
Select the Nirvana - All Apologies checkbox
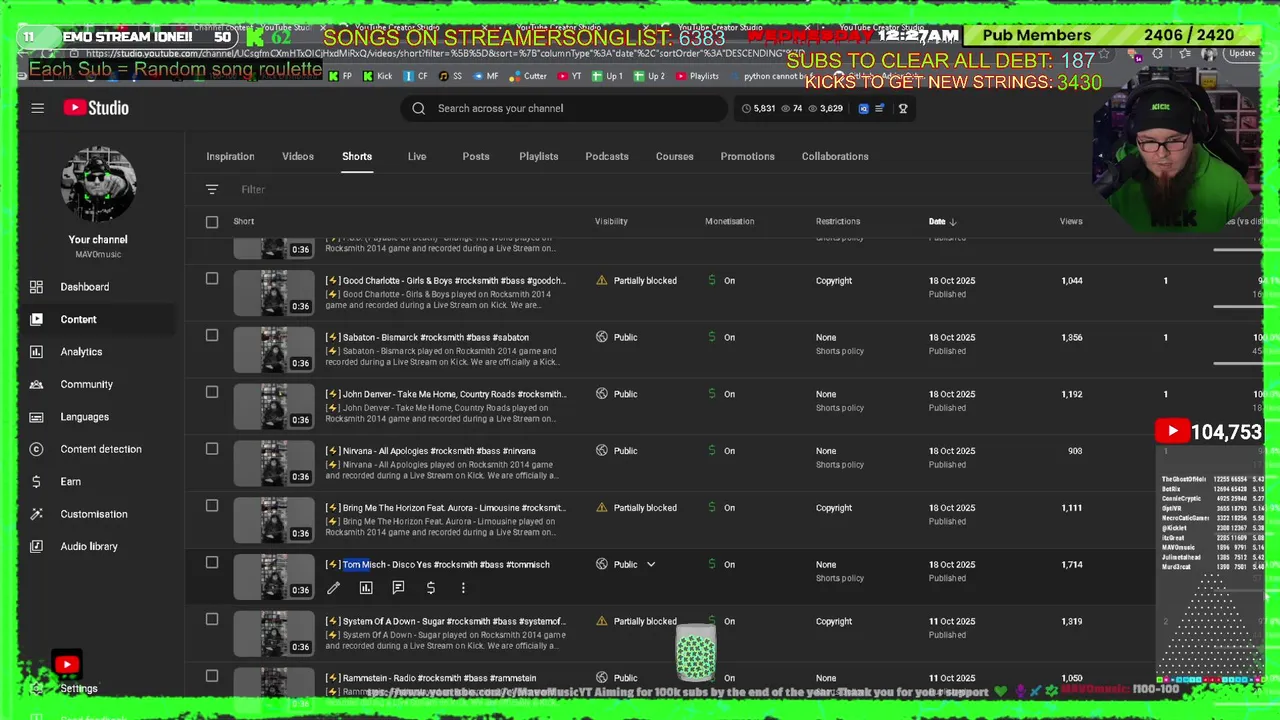click(x=212, y=449)
